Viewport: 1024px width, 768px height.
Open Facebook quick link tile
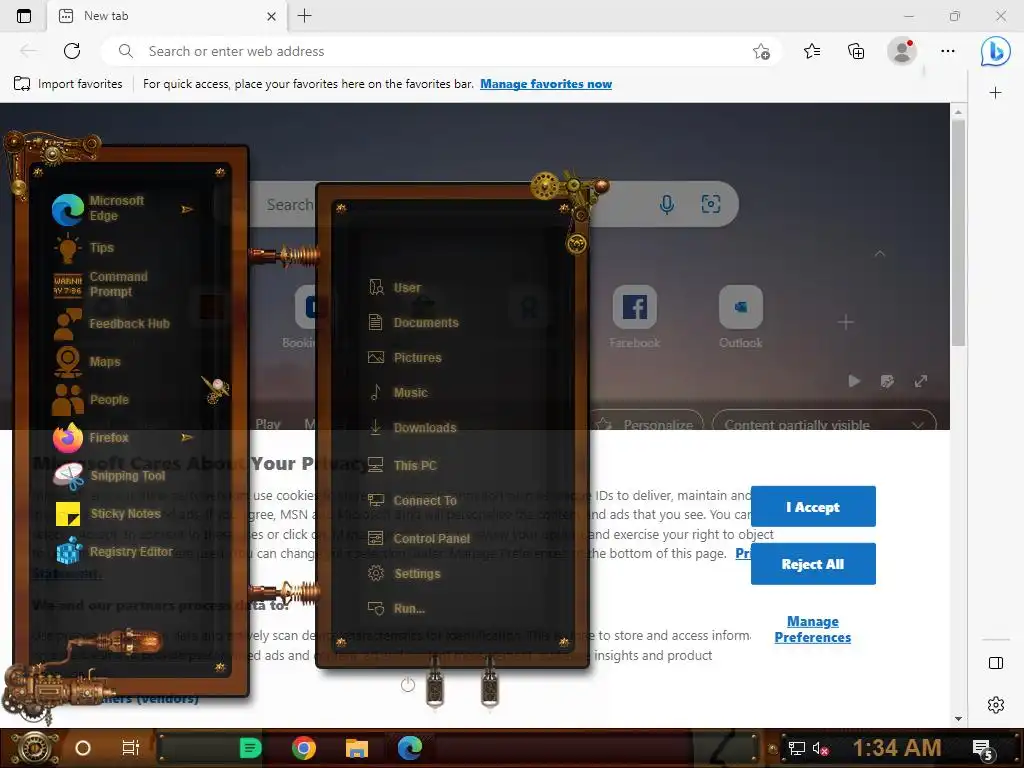tap(634, 317)
